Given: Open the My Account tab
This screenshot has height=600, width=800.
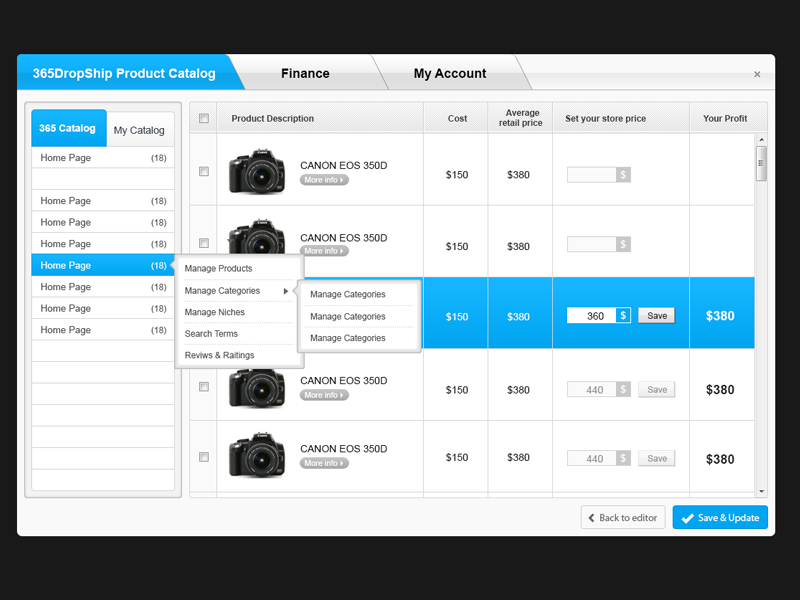Looking at the screenshot, I should tap(450, 73).
